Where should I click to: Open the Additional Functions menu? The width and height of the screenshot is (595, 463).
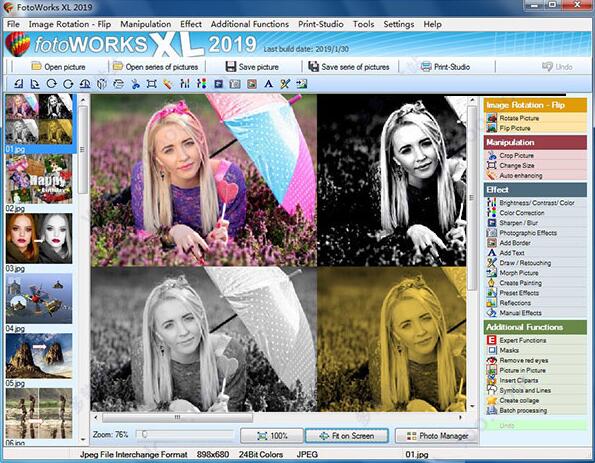(x=250, y=24)
